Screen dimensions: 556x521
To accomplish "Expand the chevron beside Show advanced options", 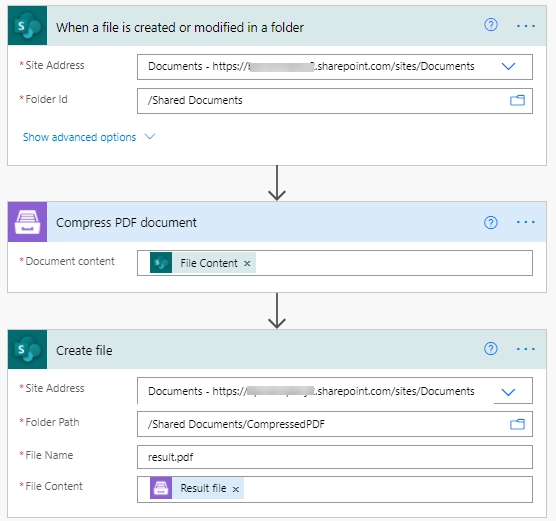I will (150, 137).
